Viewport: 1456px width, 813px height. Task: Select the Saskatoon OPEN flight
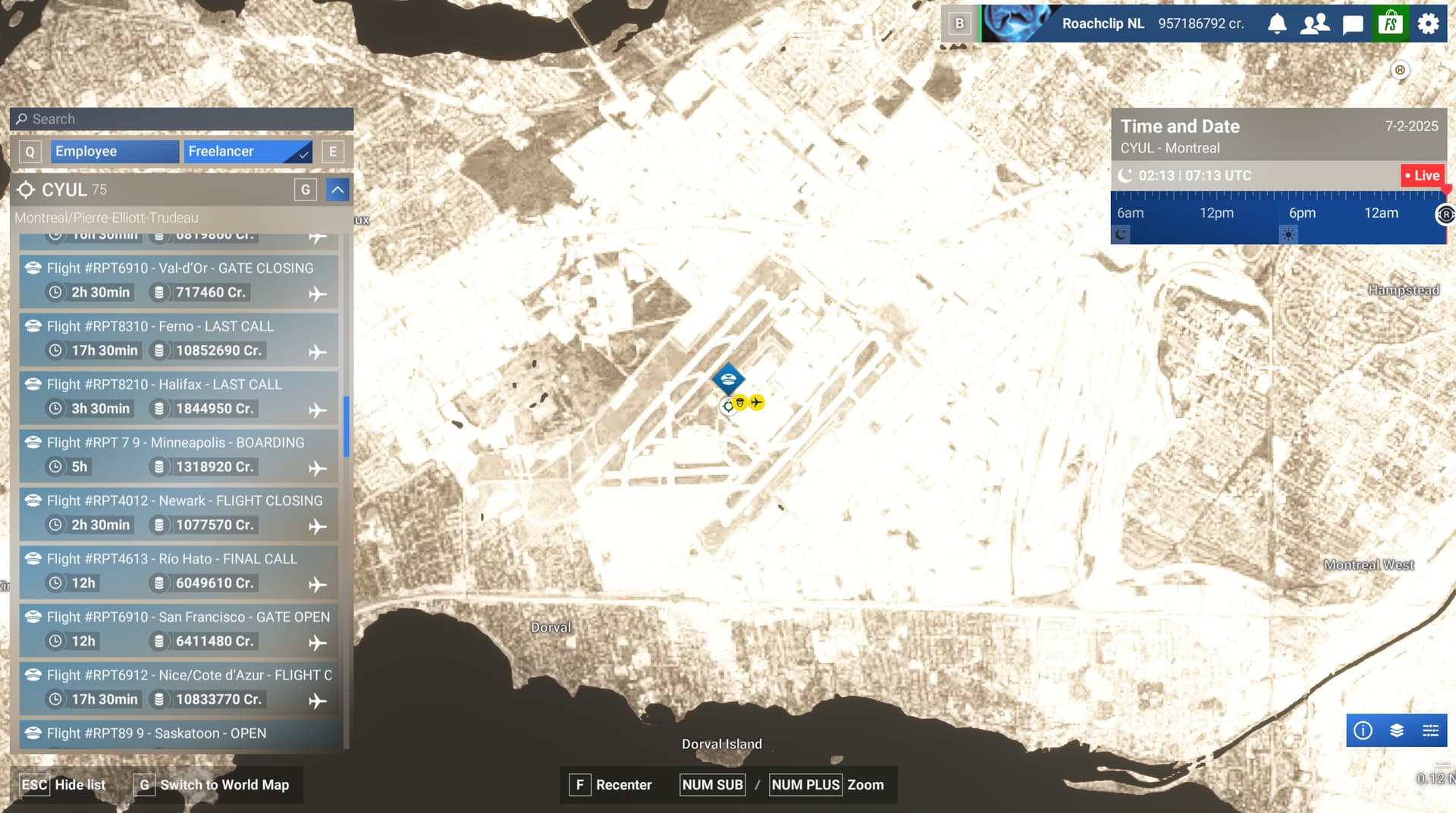[x=179, y=734]
